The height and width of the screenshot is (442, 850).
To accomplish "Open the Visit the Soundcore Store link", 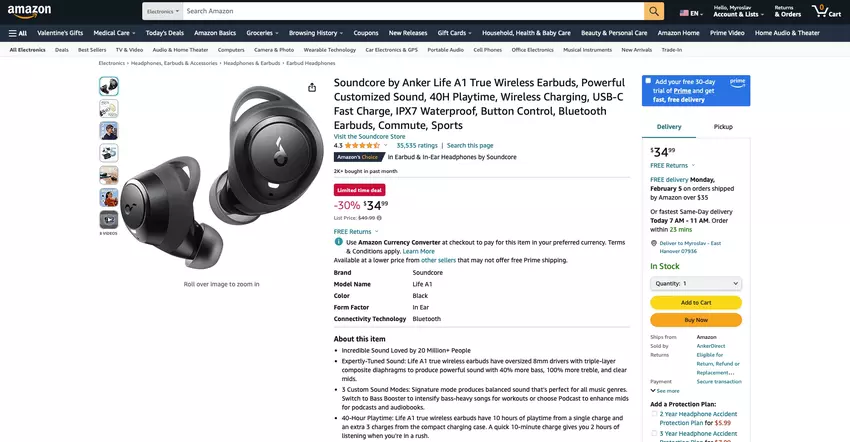I will (369, 136).
